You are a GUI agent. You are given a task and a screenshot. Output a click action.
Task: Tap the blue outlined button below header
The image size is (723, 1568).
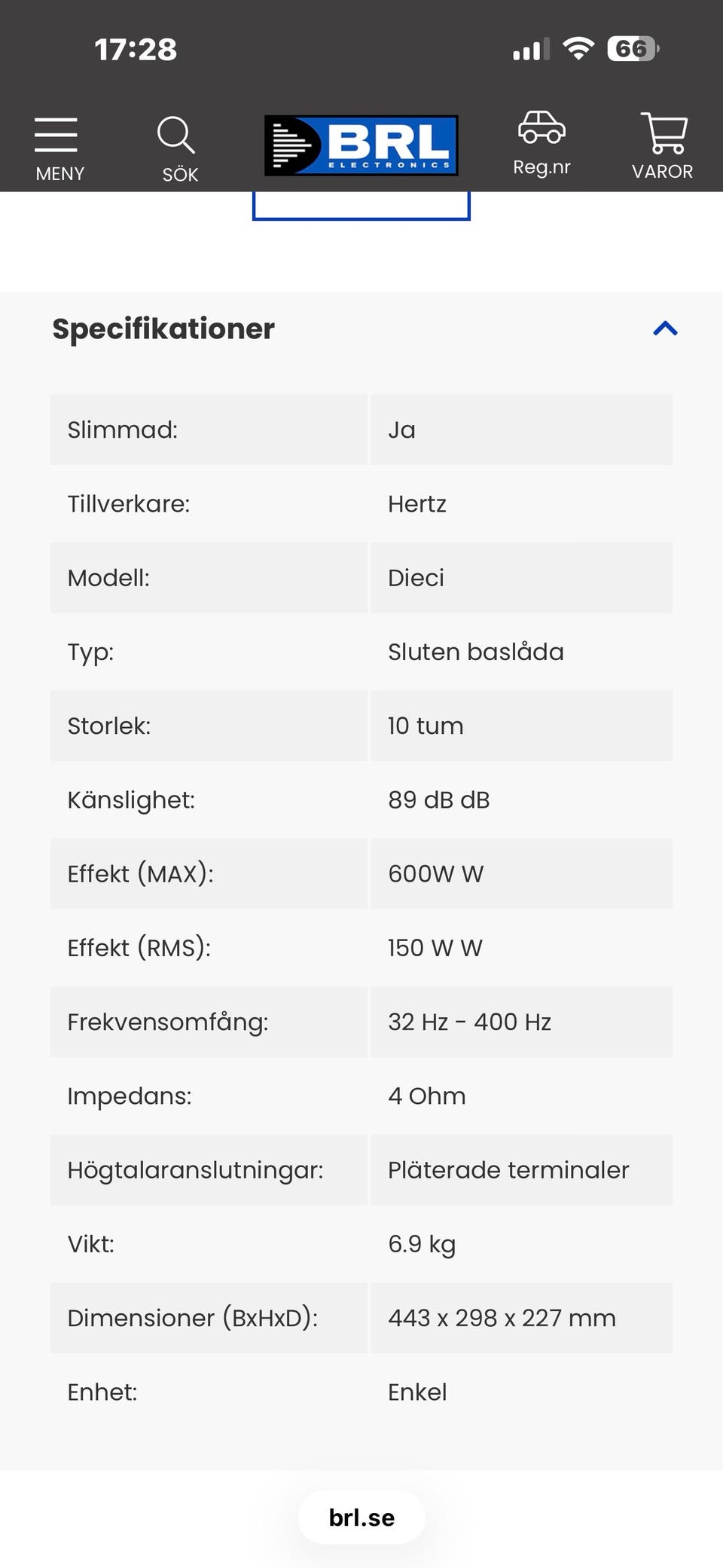click(x=361, y=206)
